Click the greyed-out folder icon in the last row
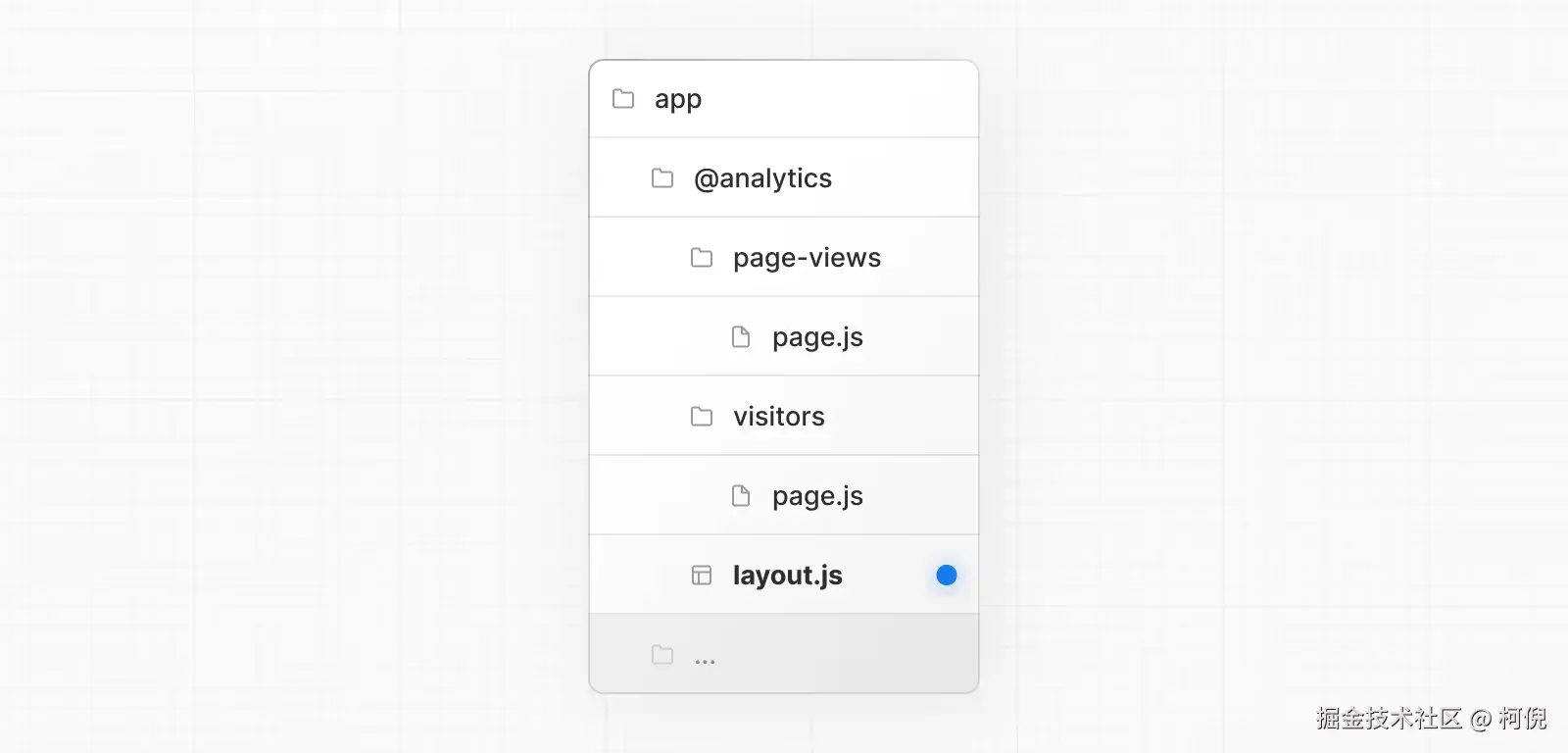1568x753 pixels. [x=662, y=655]
